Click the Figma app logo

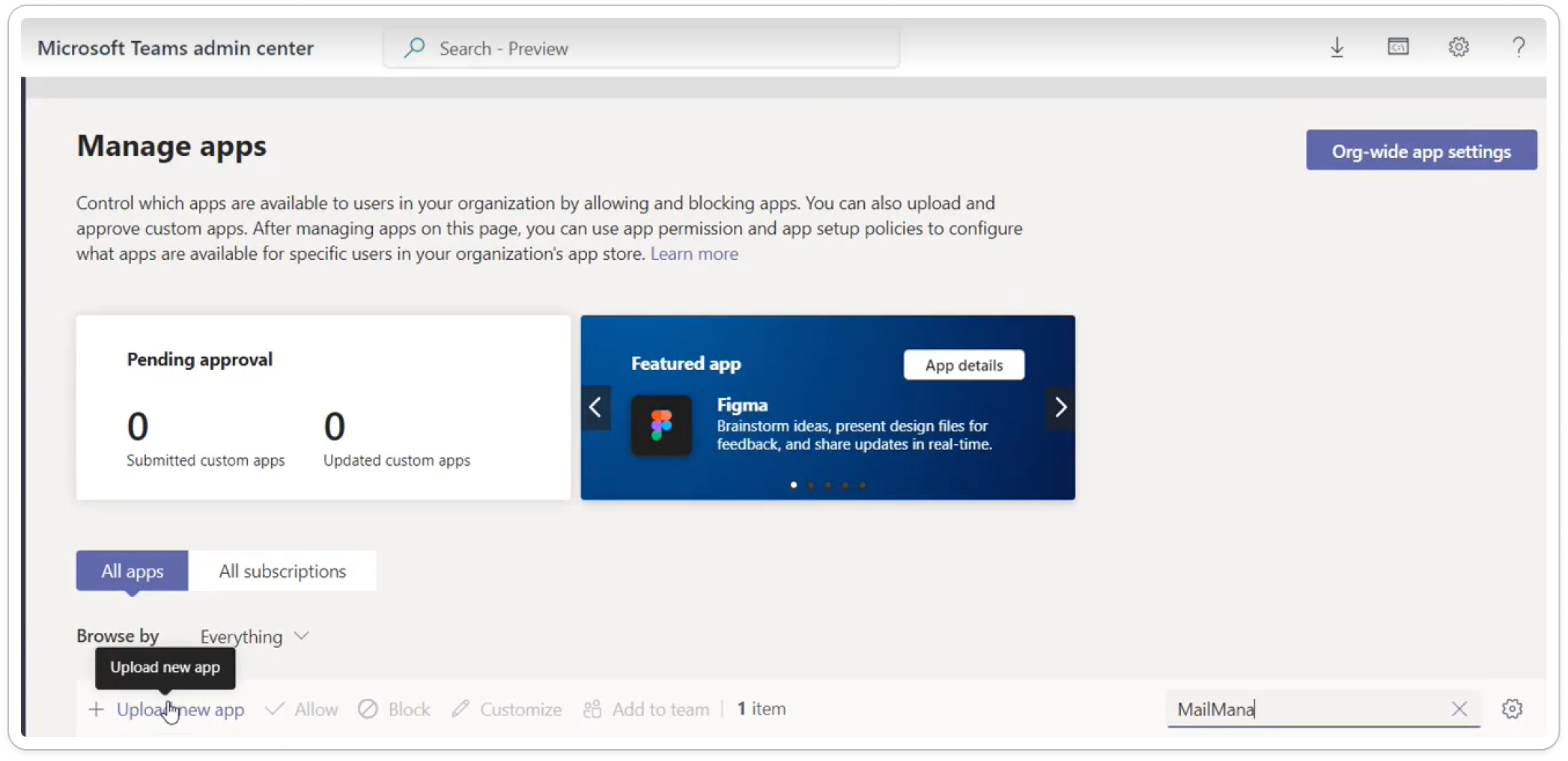coord(660,425)
